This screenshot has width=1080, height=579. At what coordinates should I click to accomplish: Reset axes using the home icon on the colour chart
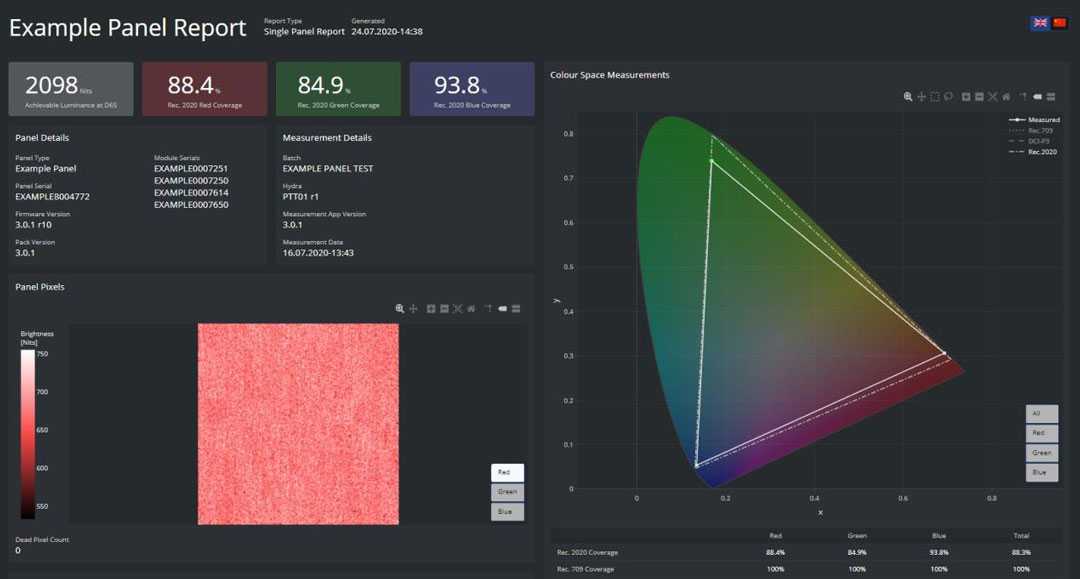point(1006,97)
